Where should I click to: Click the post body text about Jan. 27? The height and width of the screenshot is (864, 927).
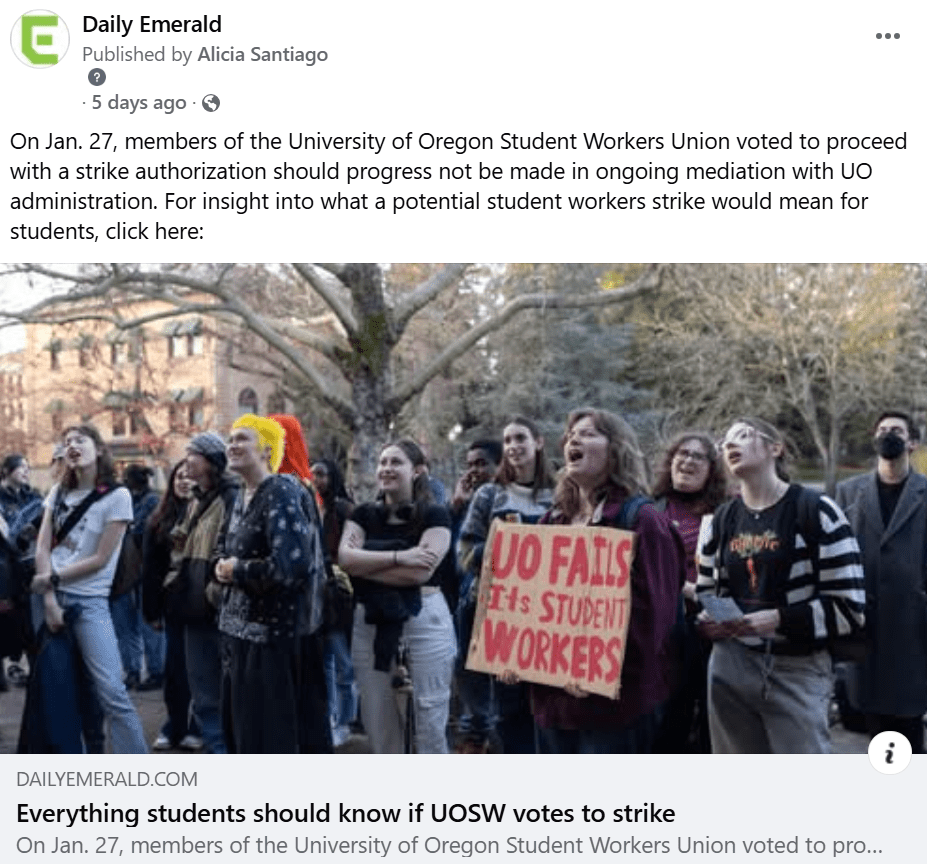point(459,186)
